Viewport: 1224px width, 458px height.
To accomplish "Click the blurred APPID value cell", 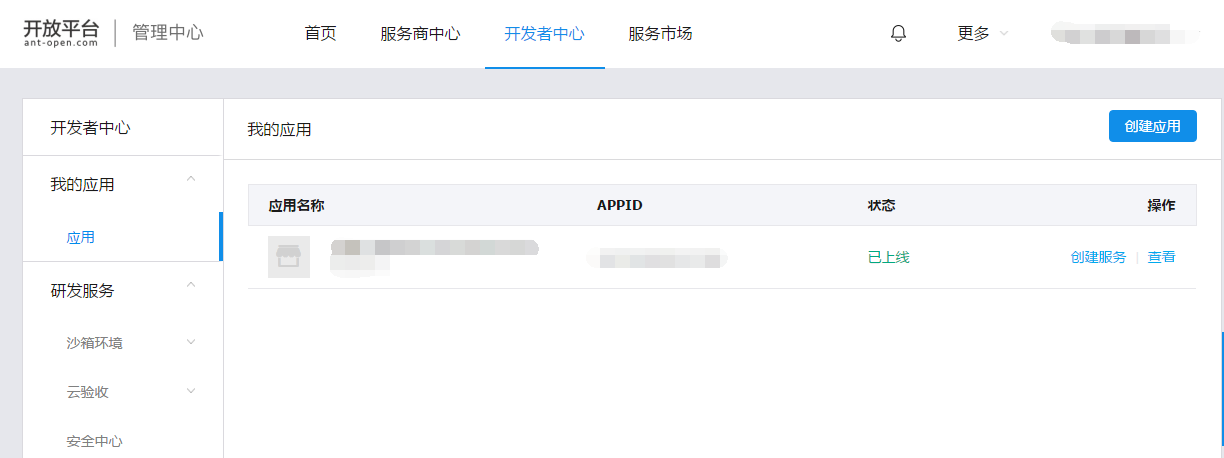I will [656, 258].
